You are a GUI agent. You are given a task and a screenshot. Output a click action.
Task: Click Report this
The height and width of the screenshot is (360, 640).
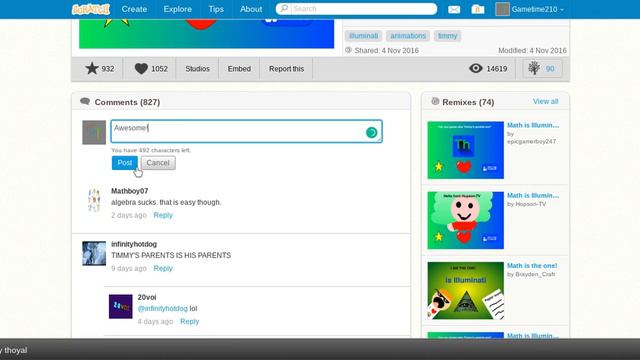[286, 69]
